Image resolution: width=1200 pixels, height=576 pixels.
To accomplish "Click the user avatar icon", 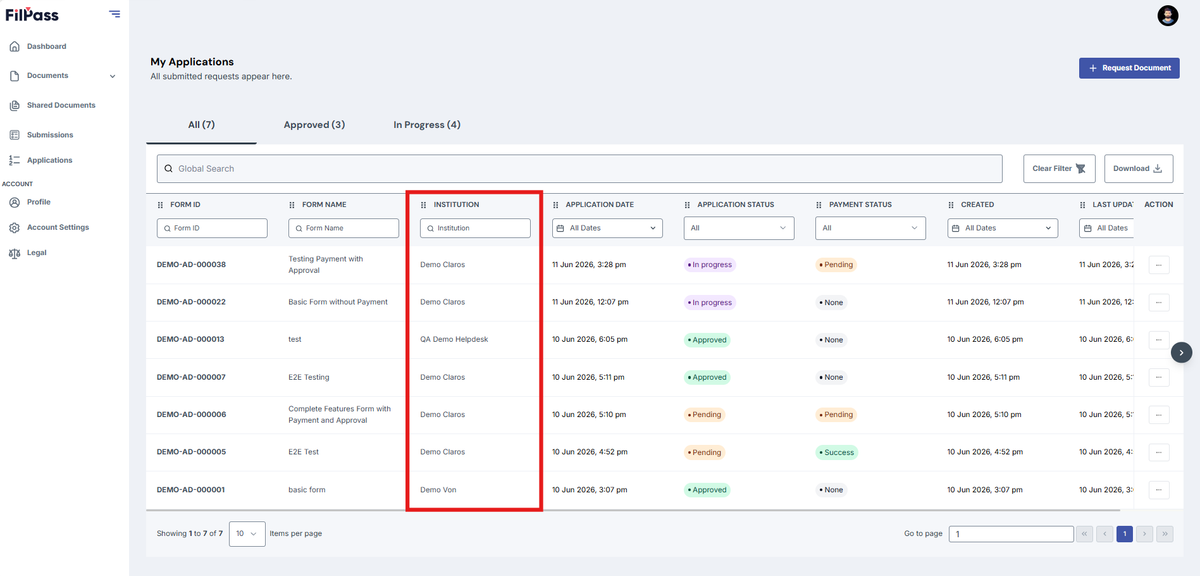I will (1168, 15).
